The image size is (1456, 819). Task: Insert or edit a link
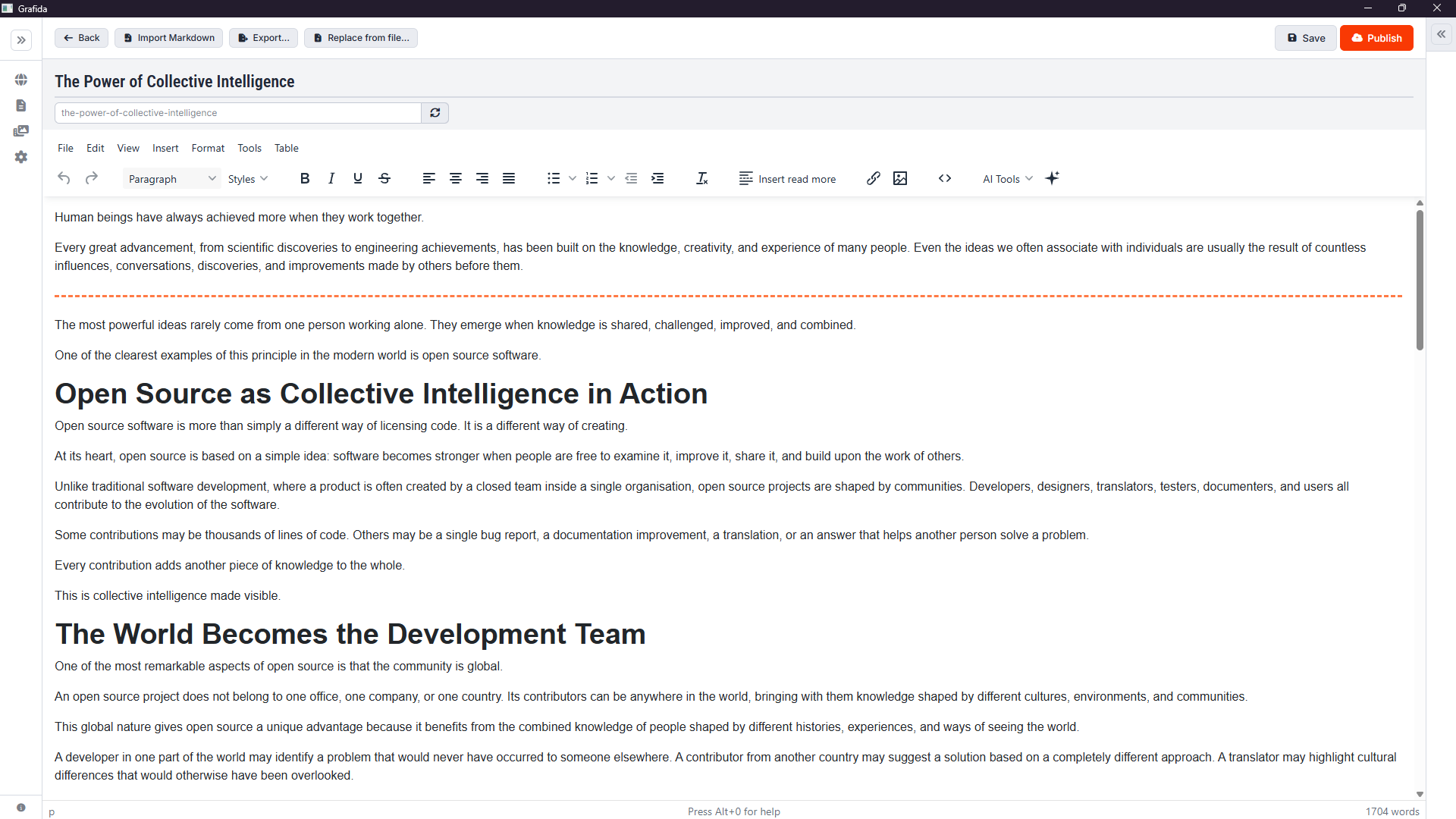point(874,178)
